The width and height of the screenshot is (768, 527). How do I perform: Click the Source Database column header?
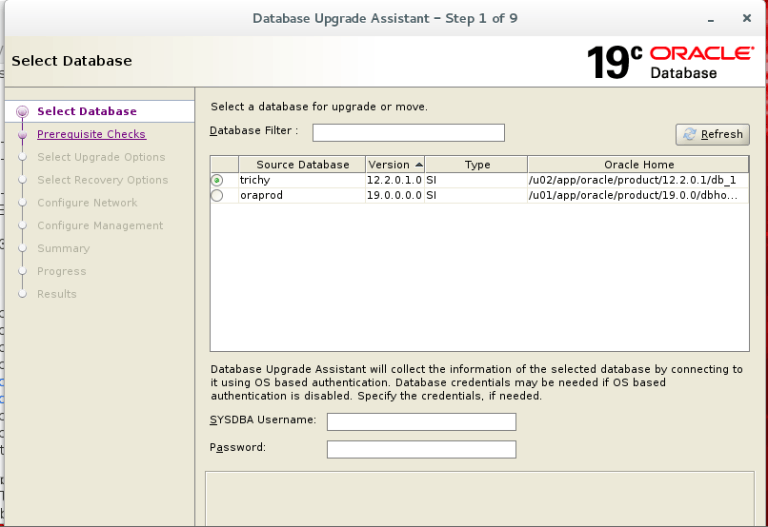(x=302, y=165)
